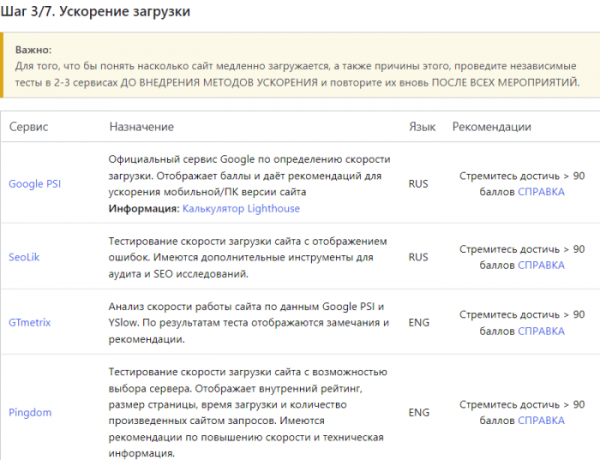Open СПРАВКА link in Google PSI row

pos(541,192)
